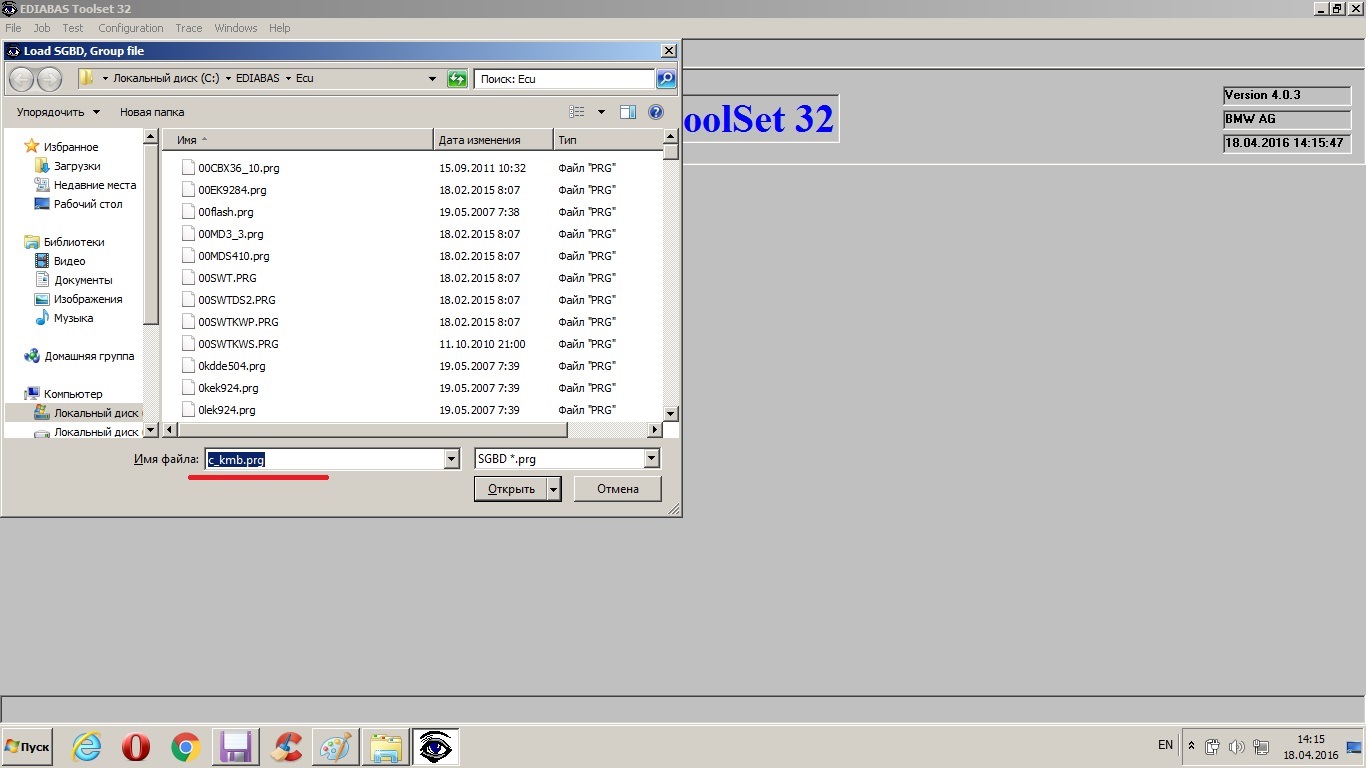Click the EDIABAS eye icon in taskbar

435,747
